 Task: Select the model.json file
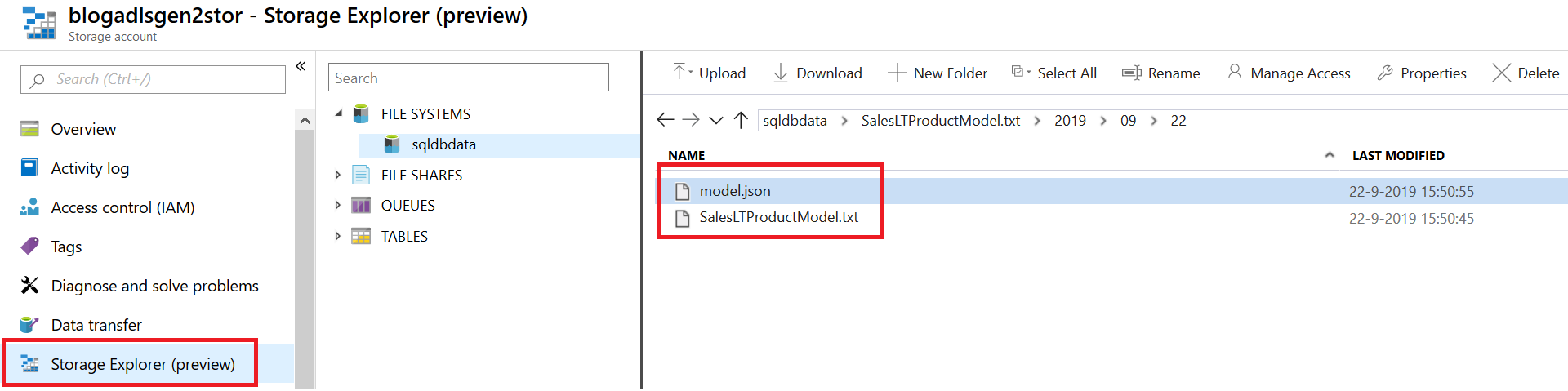tap(734, 191)
